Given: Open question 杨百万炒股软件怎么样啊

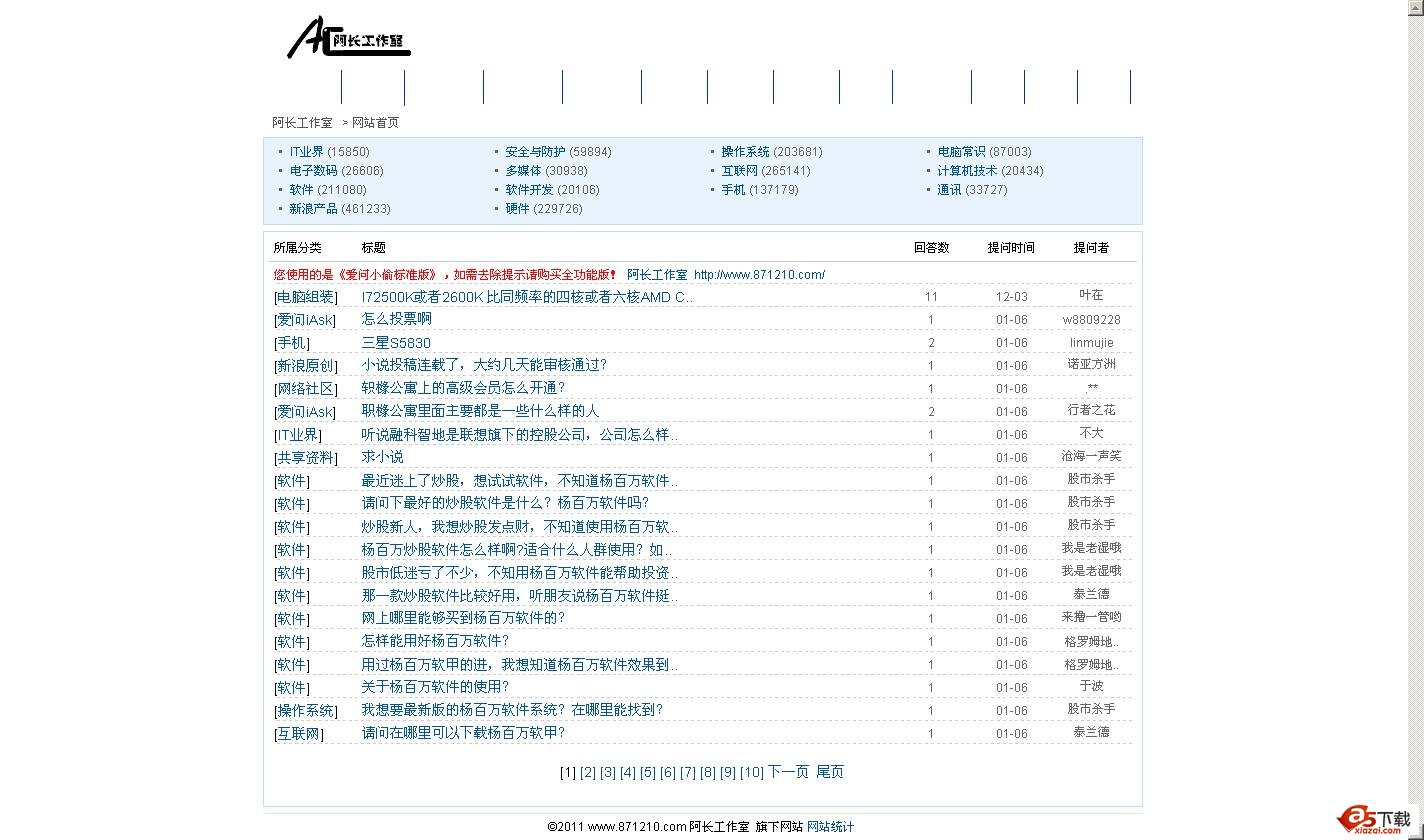Looking at the screenshot, I should pyautogui.click(x=516, y=550).
